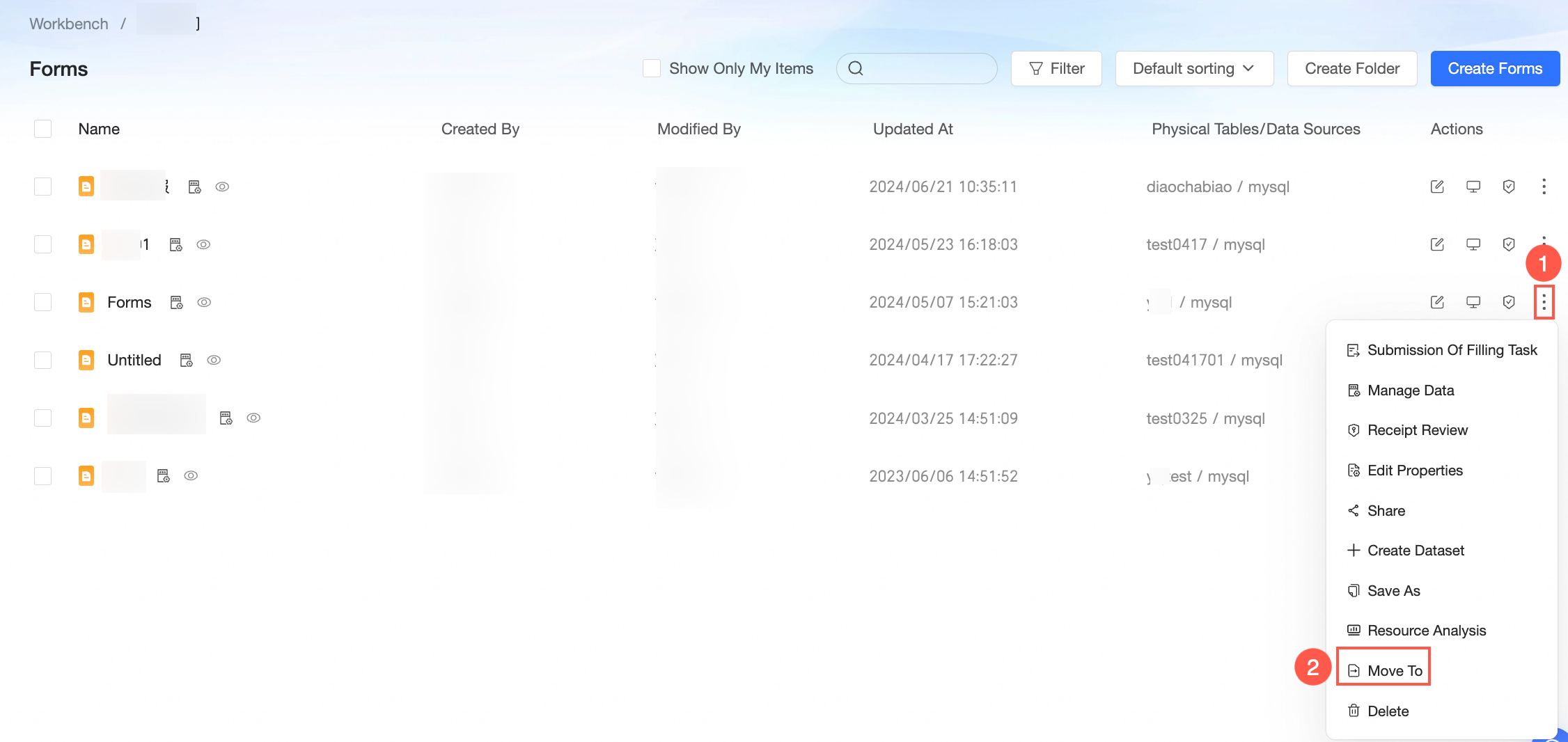
Task: Open the form named Untitled
Action: coord(134,360)
